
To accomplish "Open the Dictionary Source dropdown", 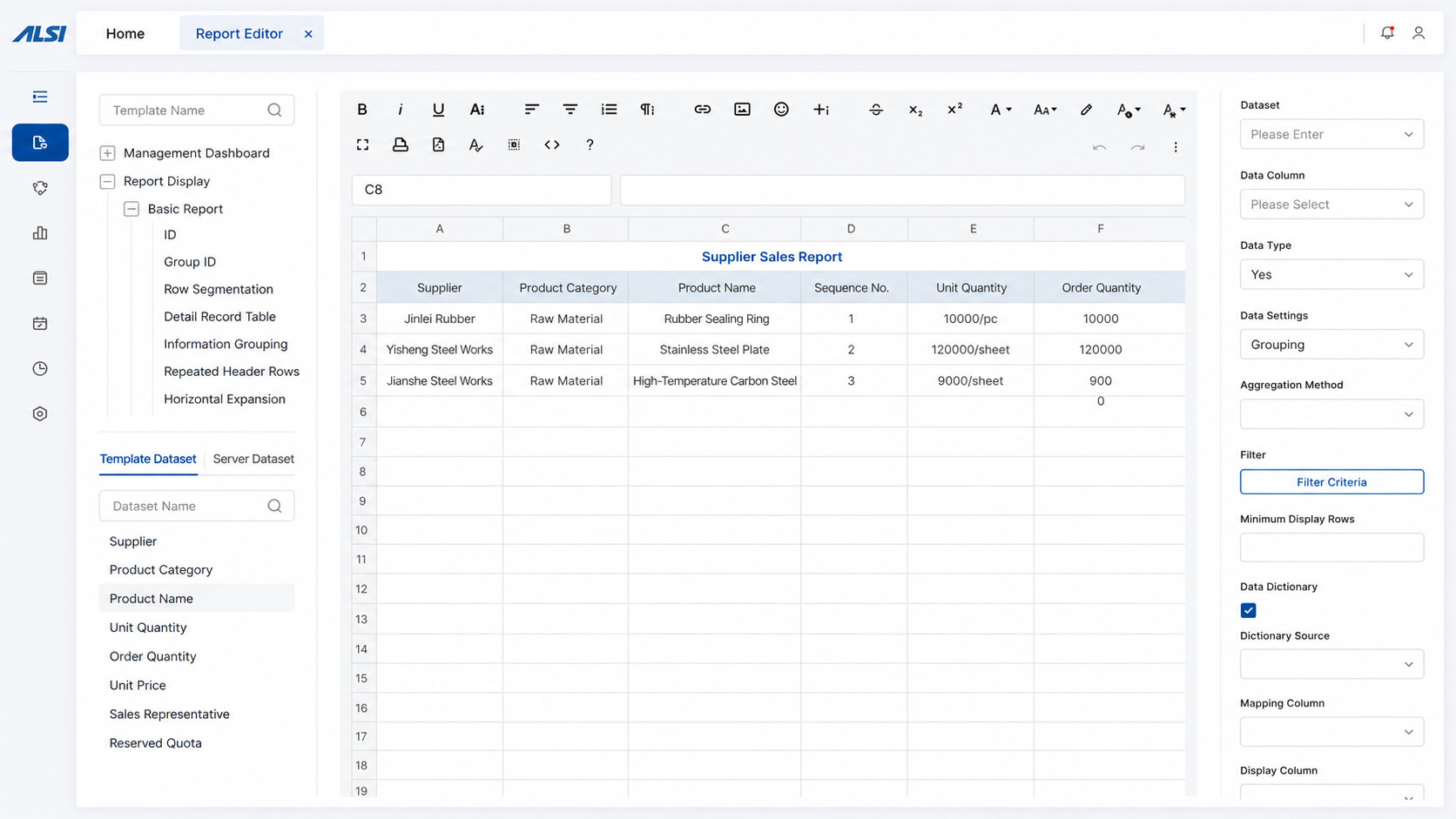I will (x=1331, y=664).
